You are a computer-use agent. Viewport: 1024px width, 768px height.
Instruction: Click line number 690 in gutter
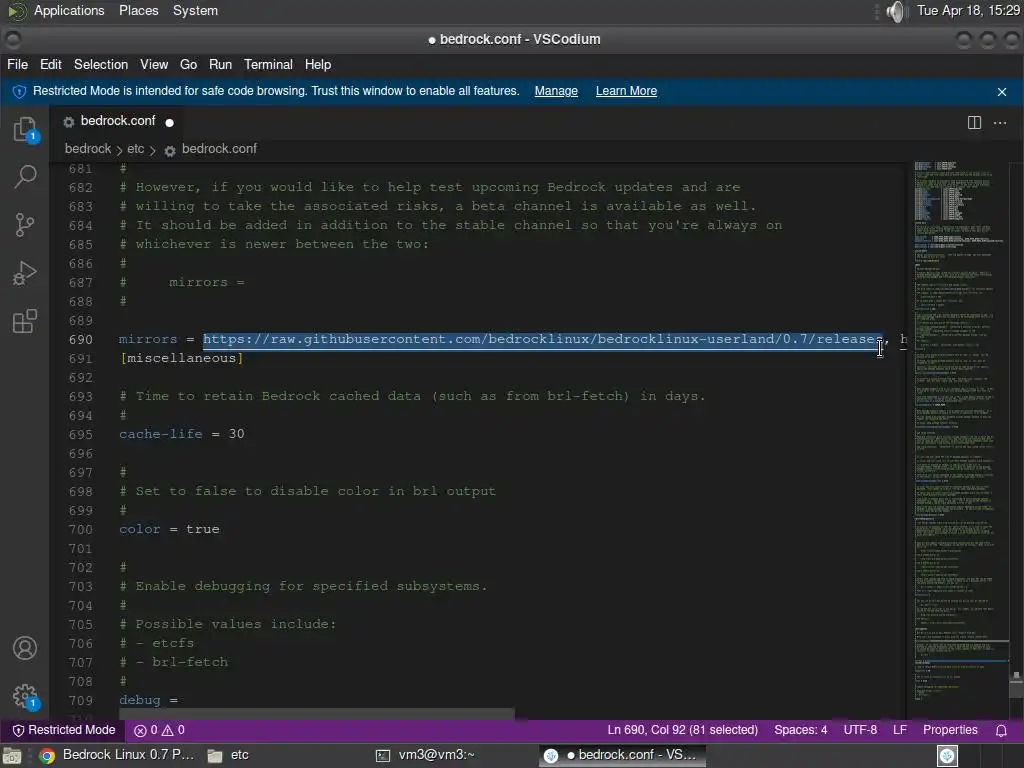(81, 340)
